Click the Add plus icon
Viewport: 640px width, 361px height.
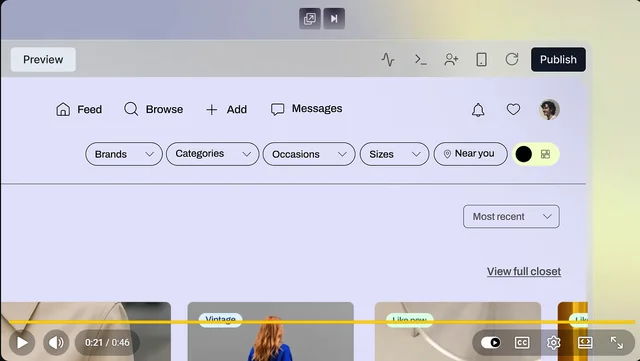click(211, 109)
